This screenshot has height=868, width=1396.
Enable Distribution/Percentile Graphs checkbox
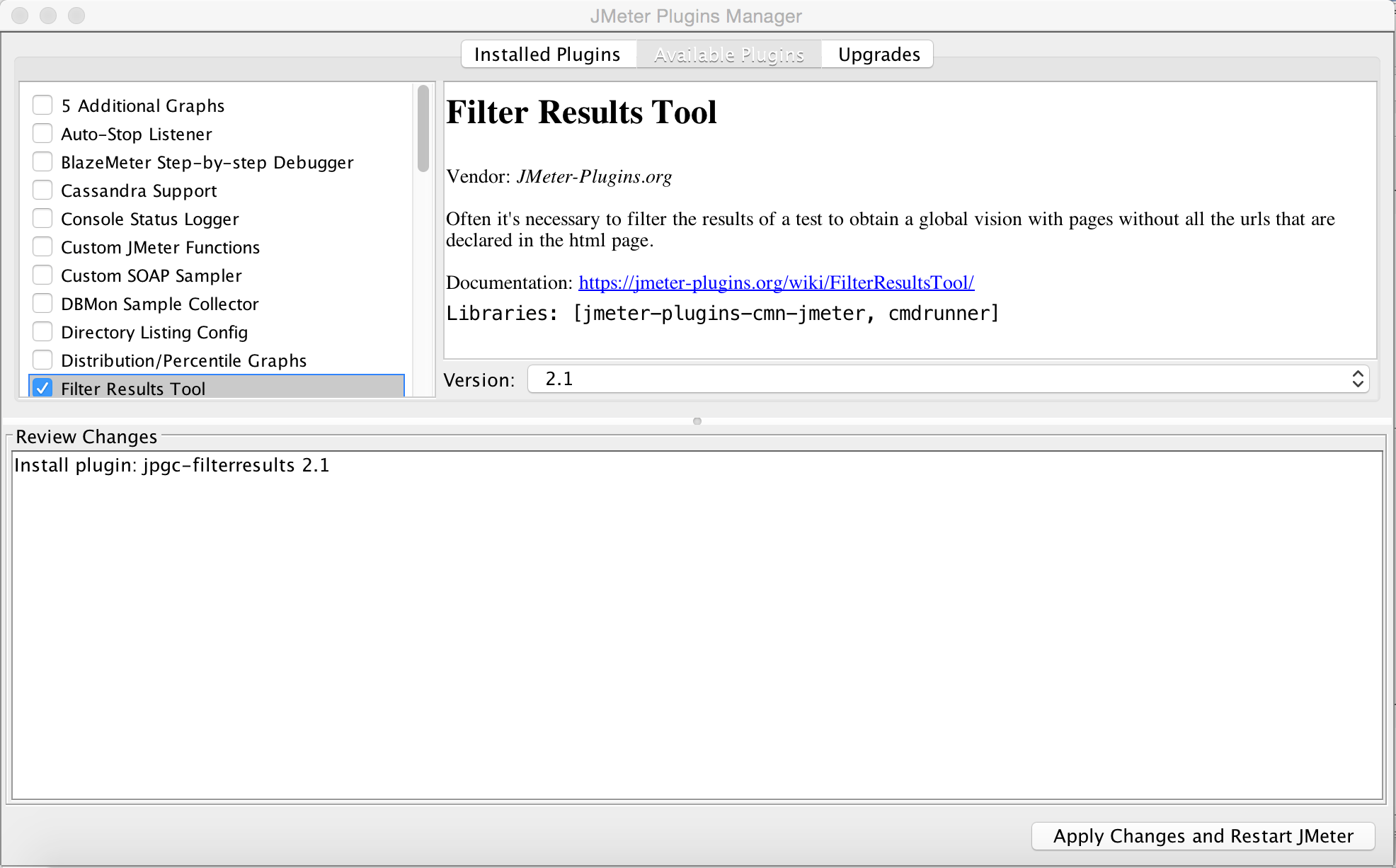[42, 360]
